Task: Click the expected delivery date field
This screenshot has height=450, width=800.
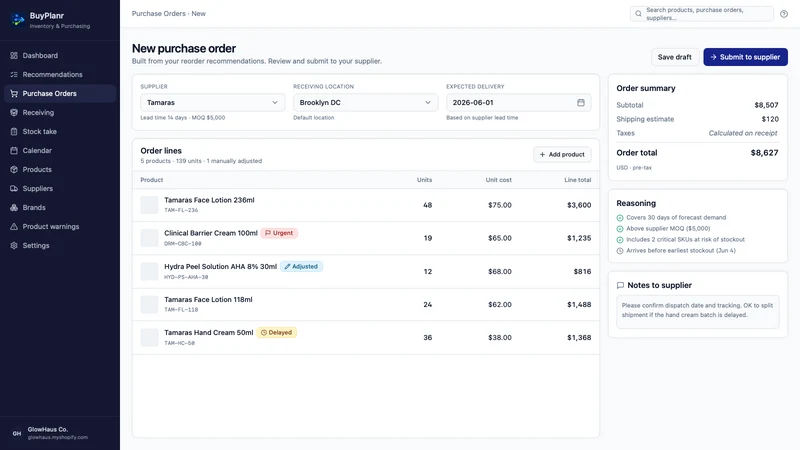Action: pos(518,103)
